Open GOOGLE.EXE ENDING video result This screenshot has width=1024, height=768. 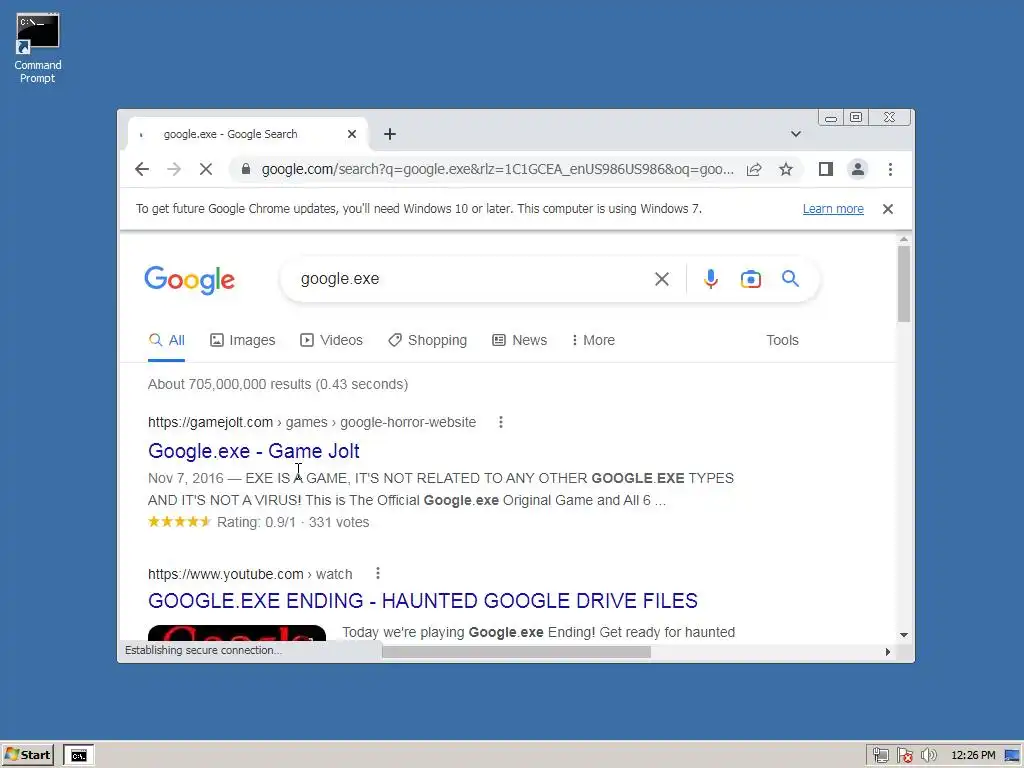coord(423,601)
